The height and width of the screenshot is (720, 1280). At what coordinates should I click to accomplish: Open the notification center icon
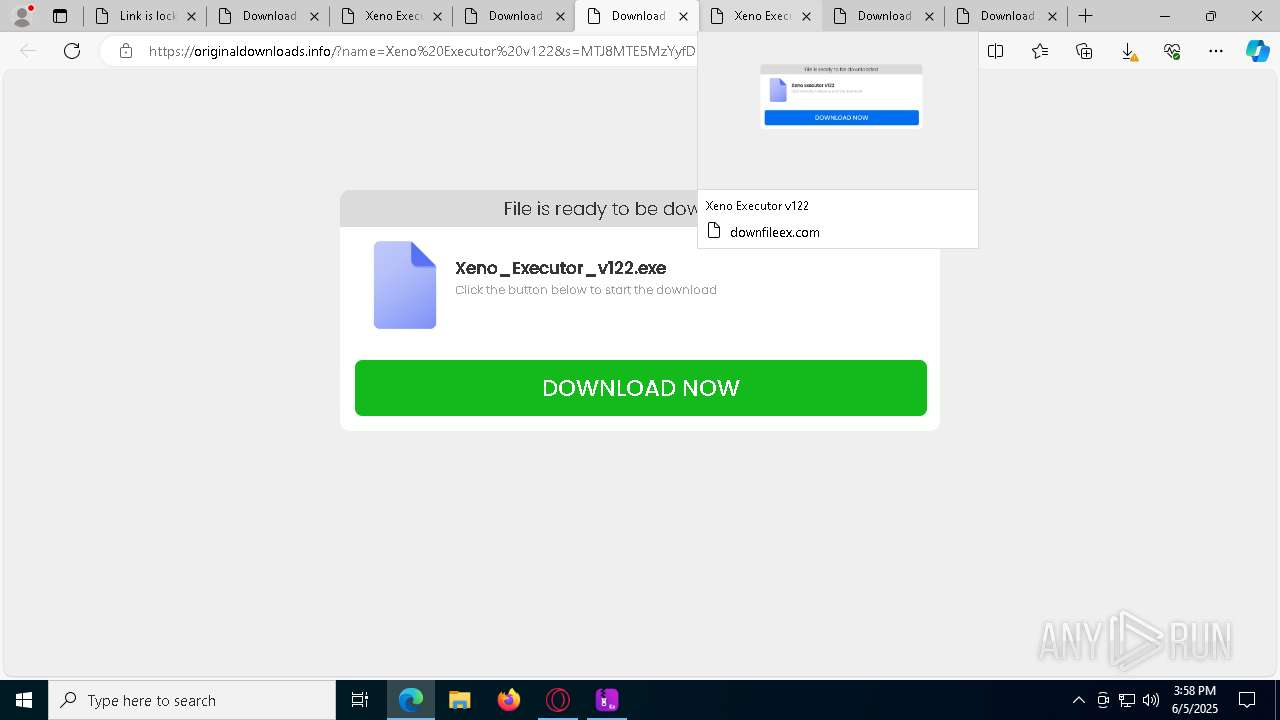[1247, 700]
